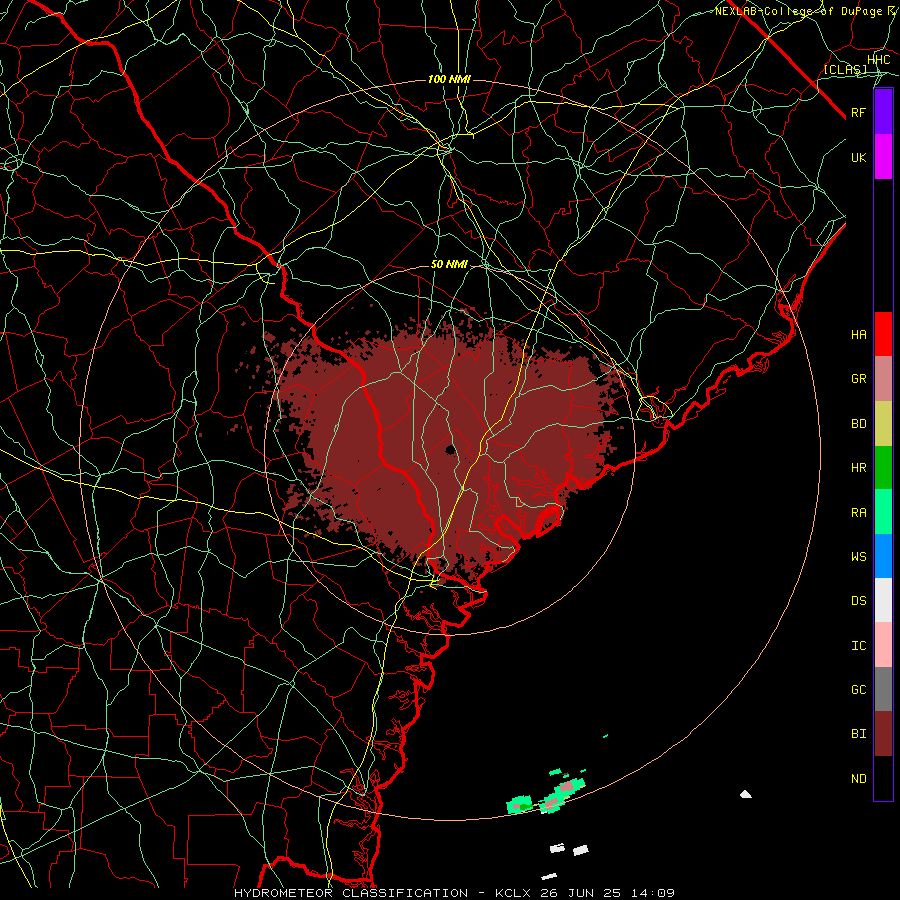Image resolution: width=900 pixels, height=900 pixels.
Task: Click the BD yellow legend swatch
Action: pyautogui.click(x=883, y=424)
